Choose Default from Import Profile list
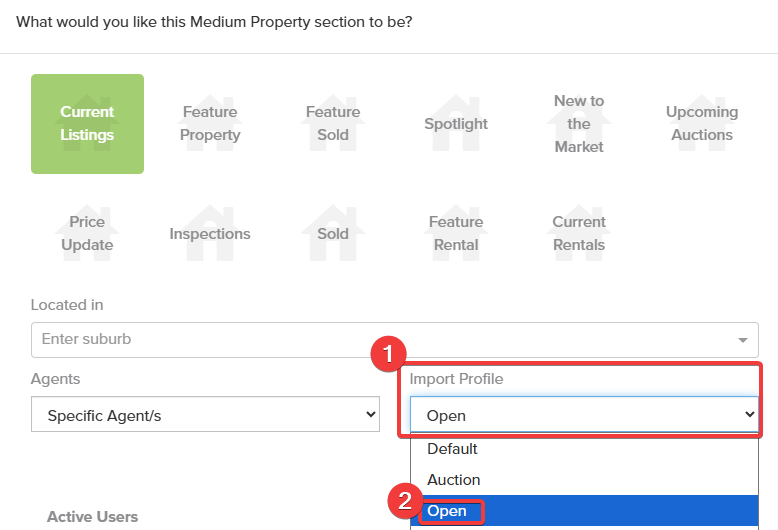This screenshot has width=778, height=530. coord(453,449)
